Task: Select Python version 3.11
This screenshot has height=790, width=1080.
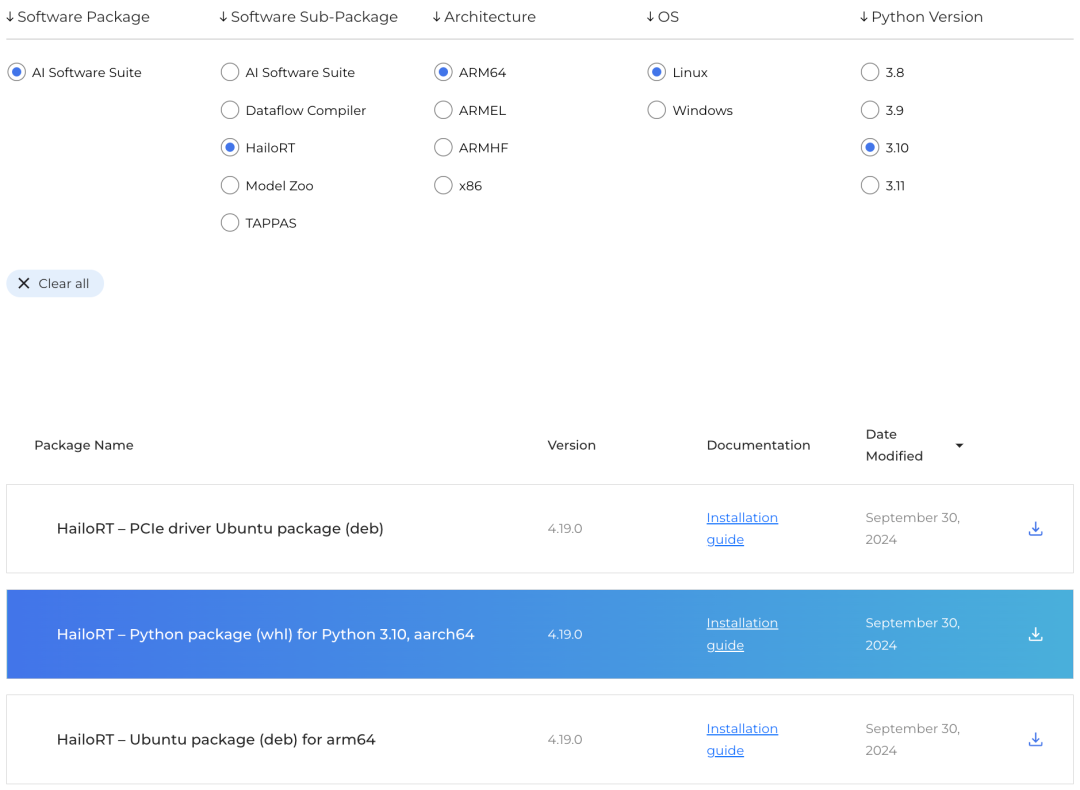Action: click(870, 186)
